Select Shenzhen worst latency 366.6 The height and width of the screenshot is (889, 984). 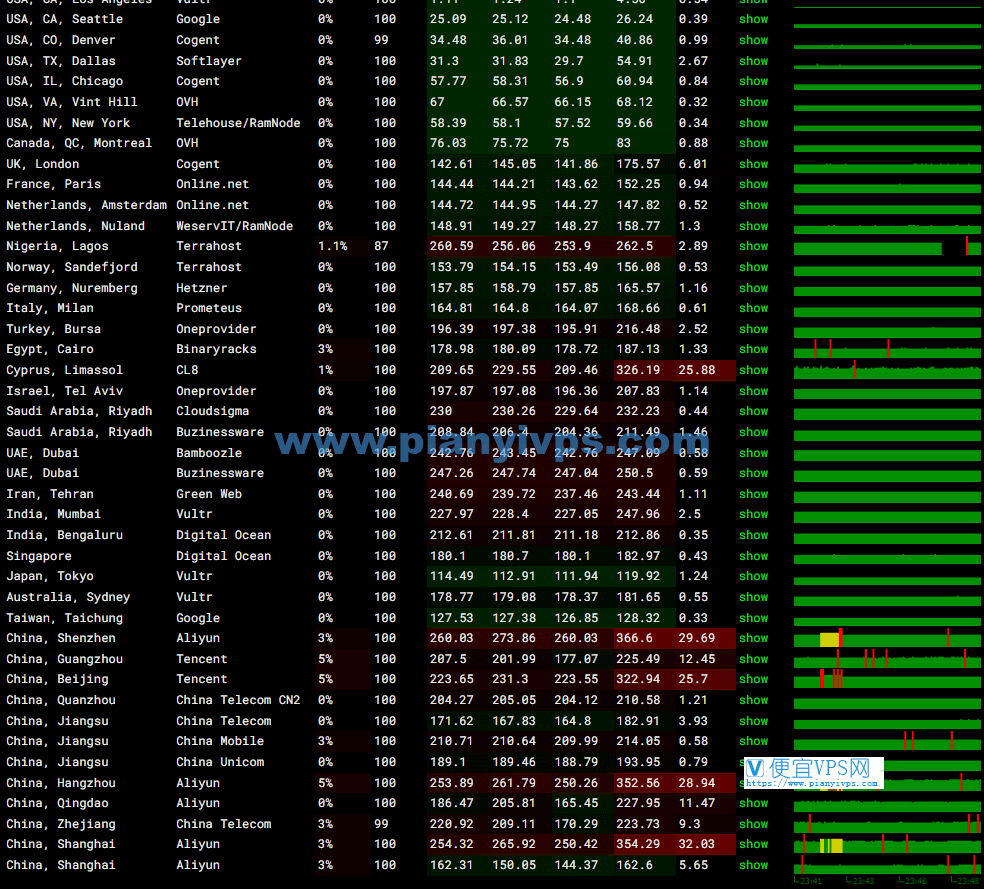(x=634, y=638)
